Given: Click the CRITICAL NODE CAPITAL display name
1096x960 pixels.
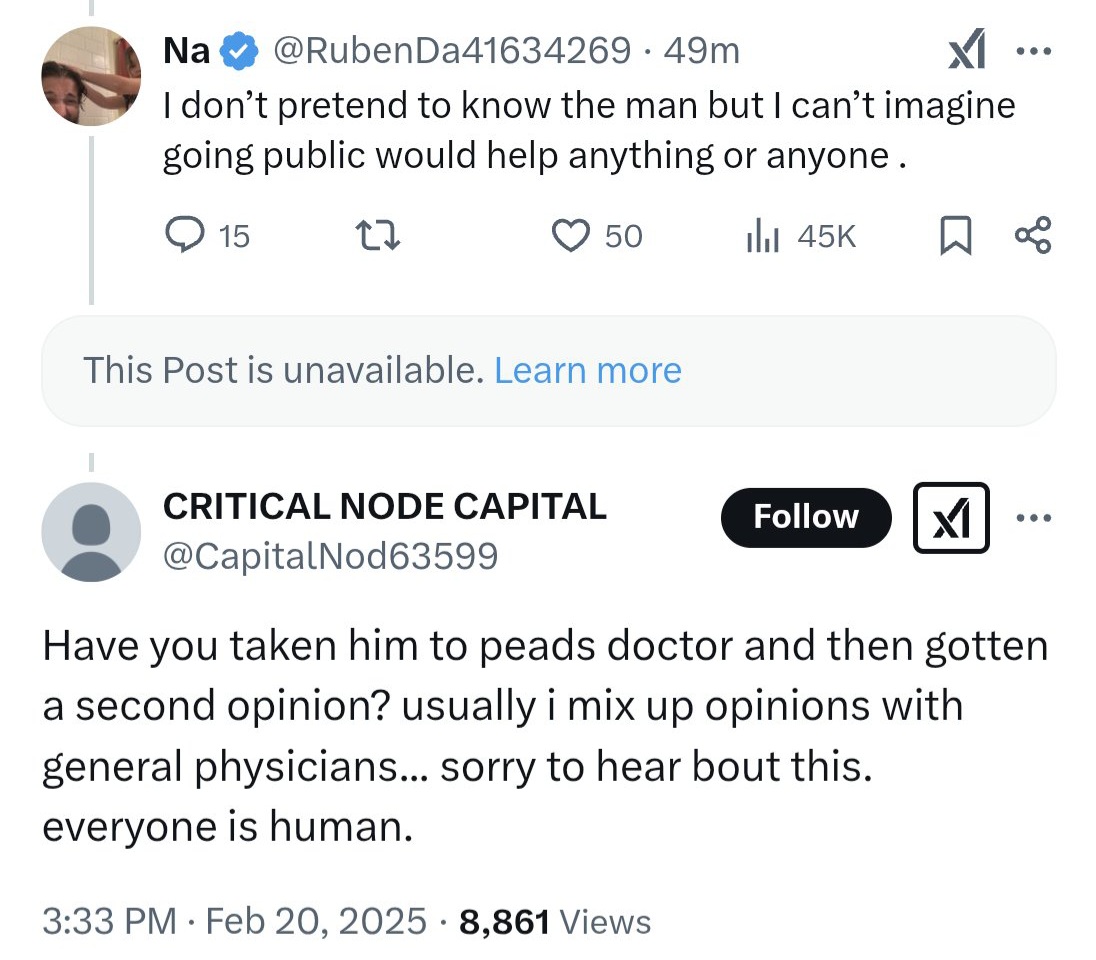Looking at the screenshot, I should point(385,507).
